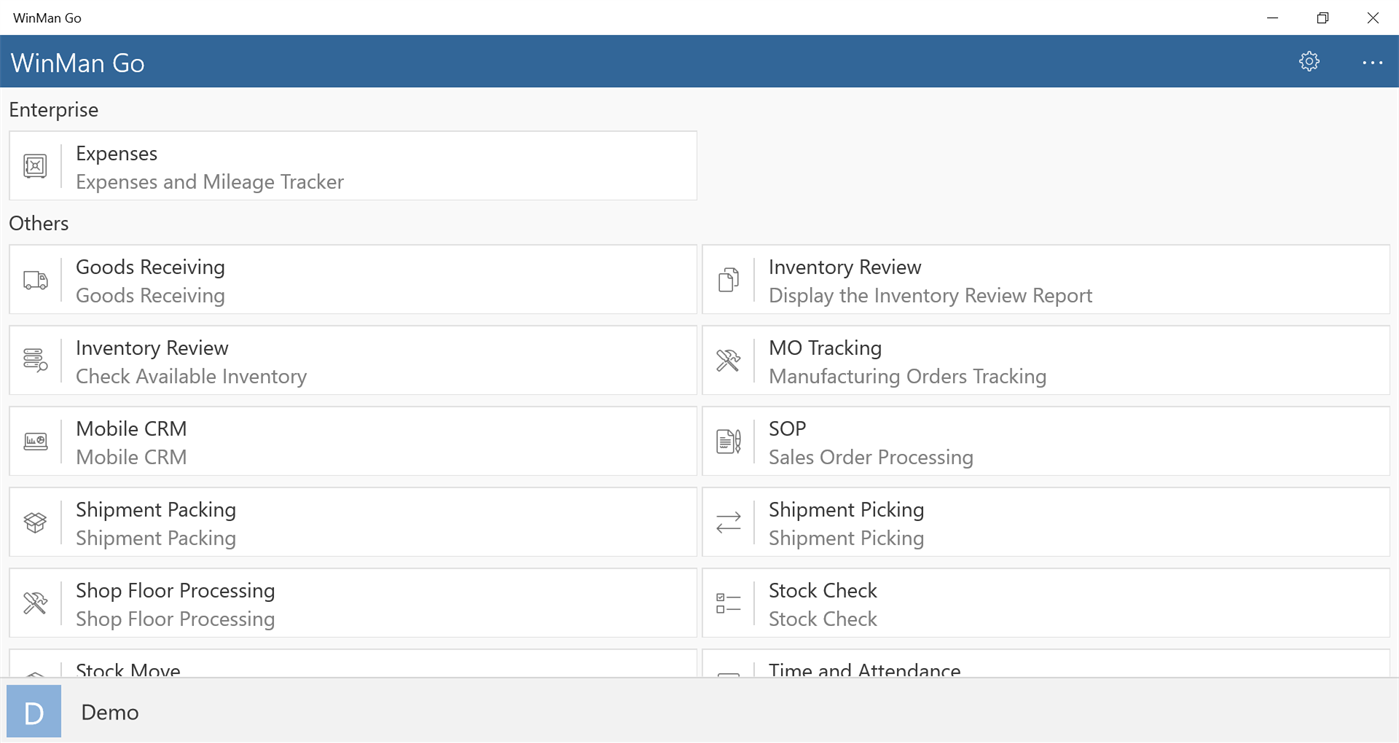Select the Demo user name label
The width and height of the screenshot is (1399, 743).
(110, 713)
